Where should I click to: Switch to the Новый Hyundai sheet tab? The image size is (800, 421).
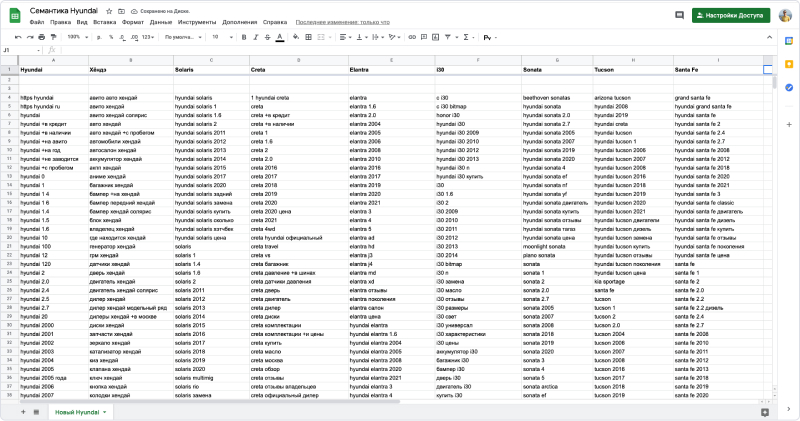point(78,411)
